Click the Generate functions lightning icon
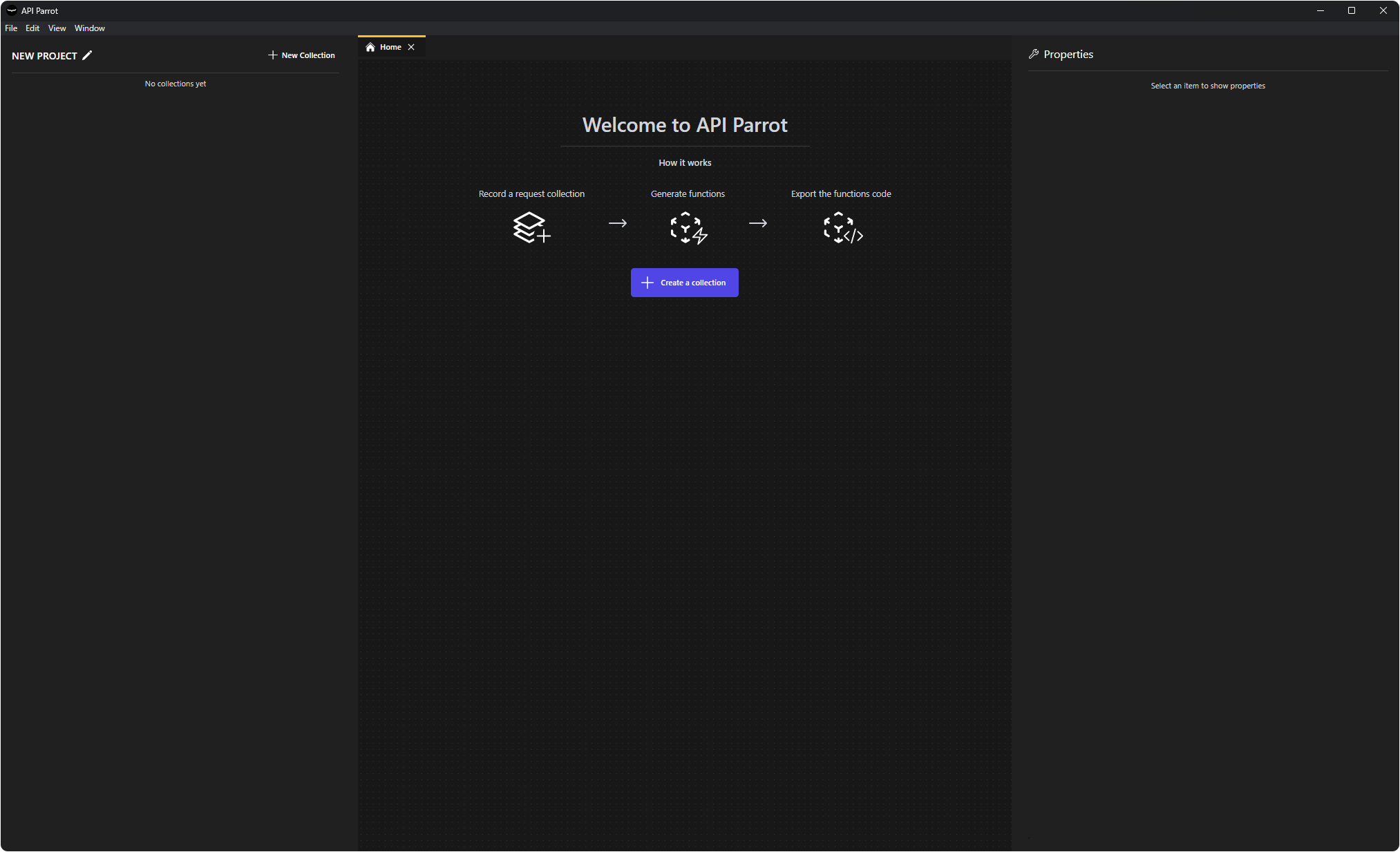Viewport: 1400px width, 852px height. (x=688, y=227)
